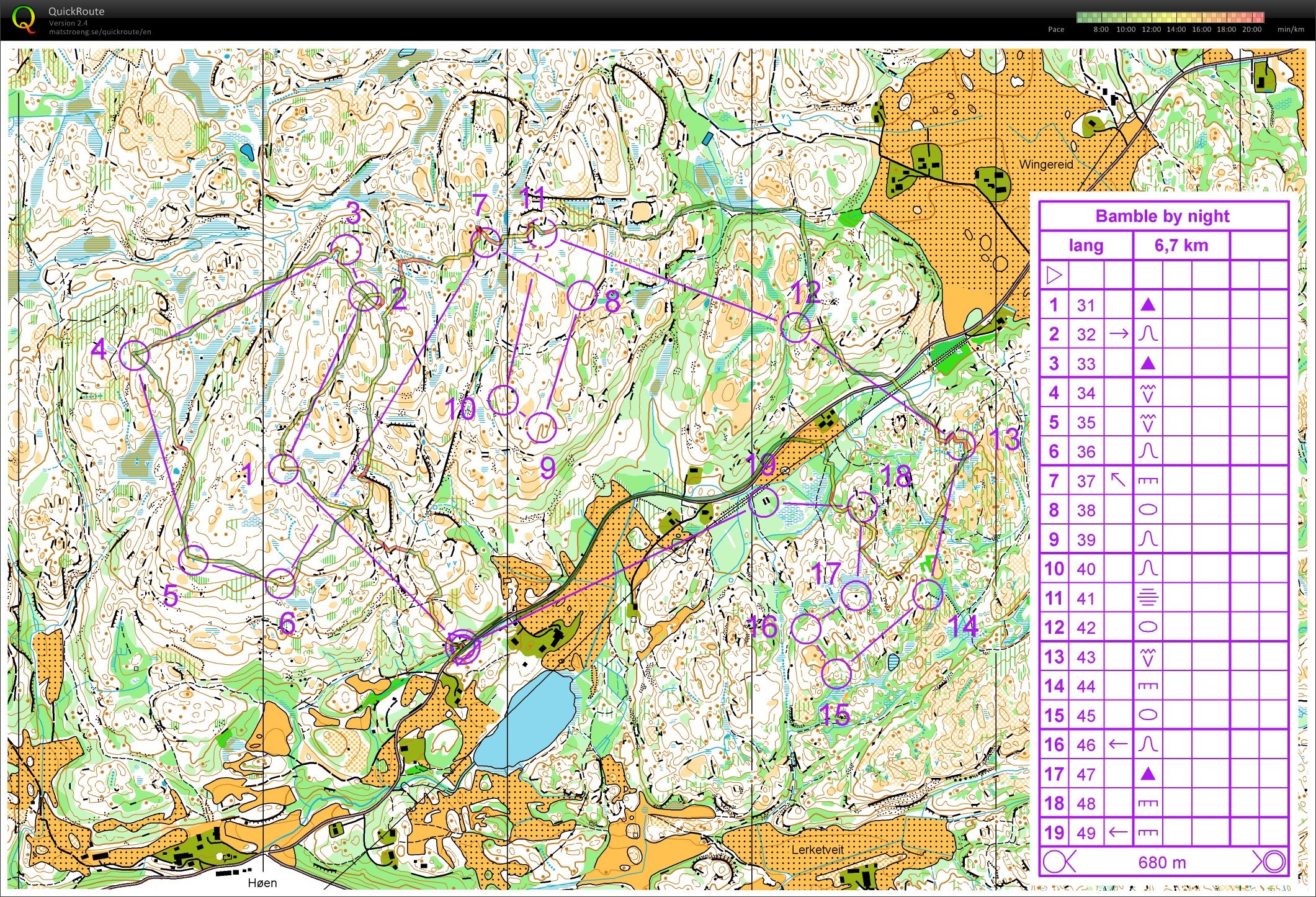
Task: Select control circle 4 on the map
Action: coord(134,355)
